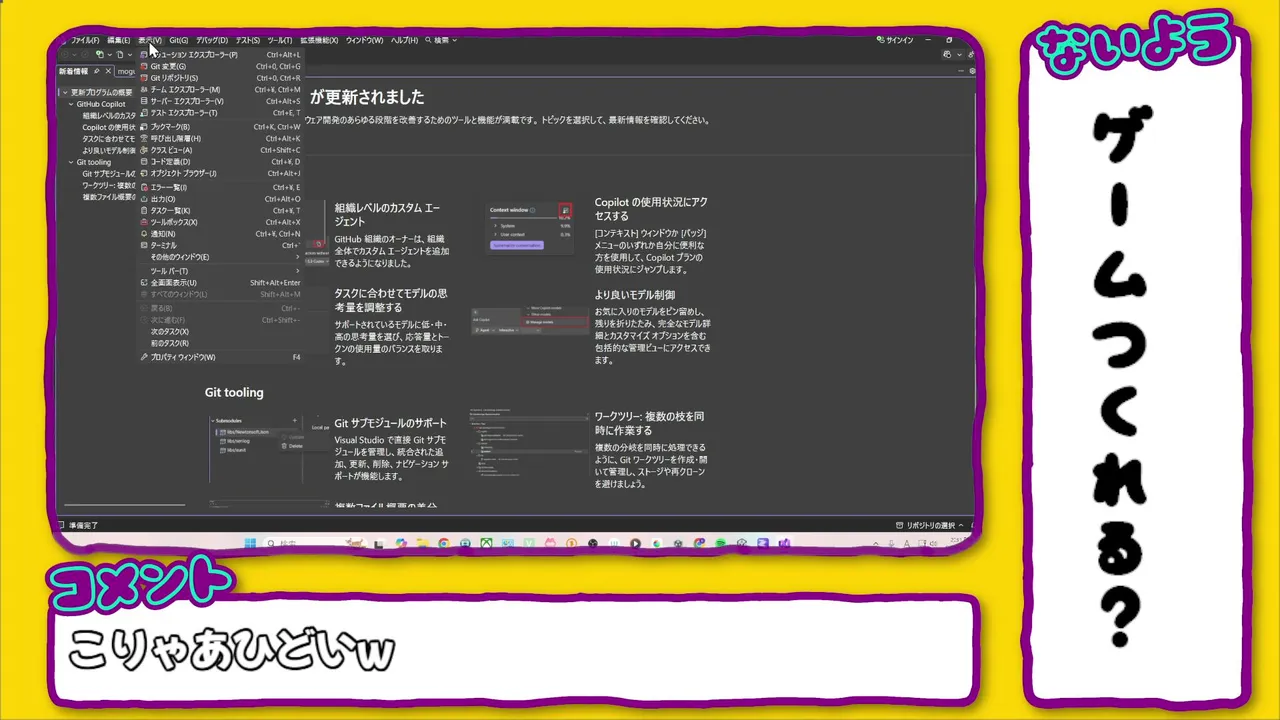Click the 検索 search box in menu bar
Screen dimensions: 1280x720
(x=441, y=41)
